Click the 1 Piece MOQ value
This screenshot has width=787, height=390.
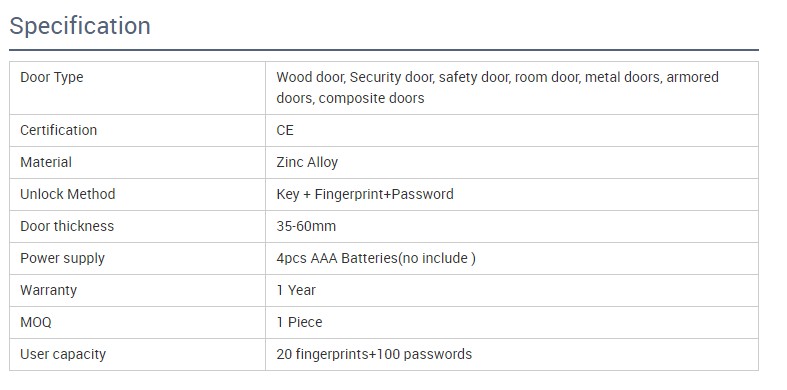[x=299, y=322]
